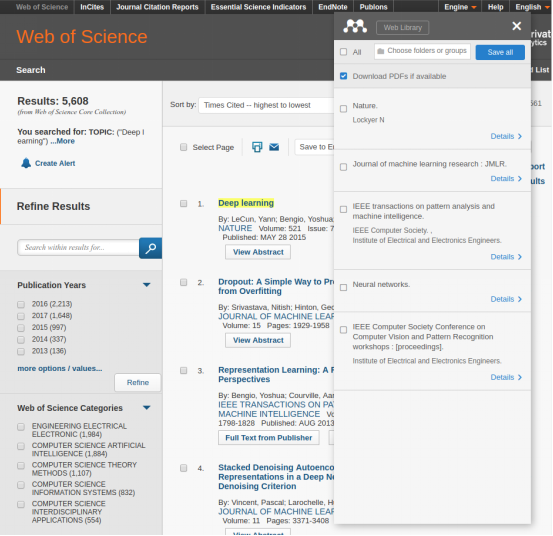The height and width of the screenshot is (536, 553).
Task: Open the Web Library button
Action: click(x=402, y=28)
